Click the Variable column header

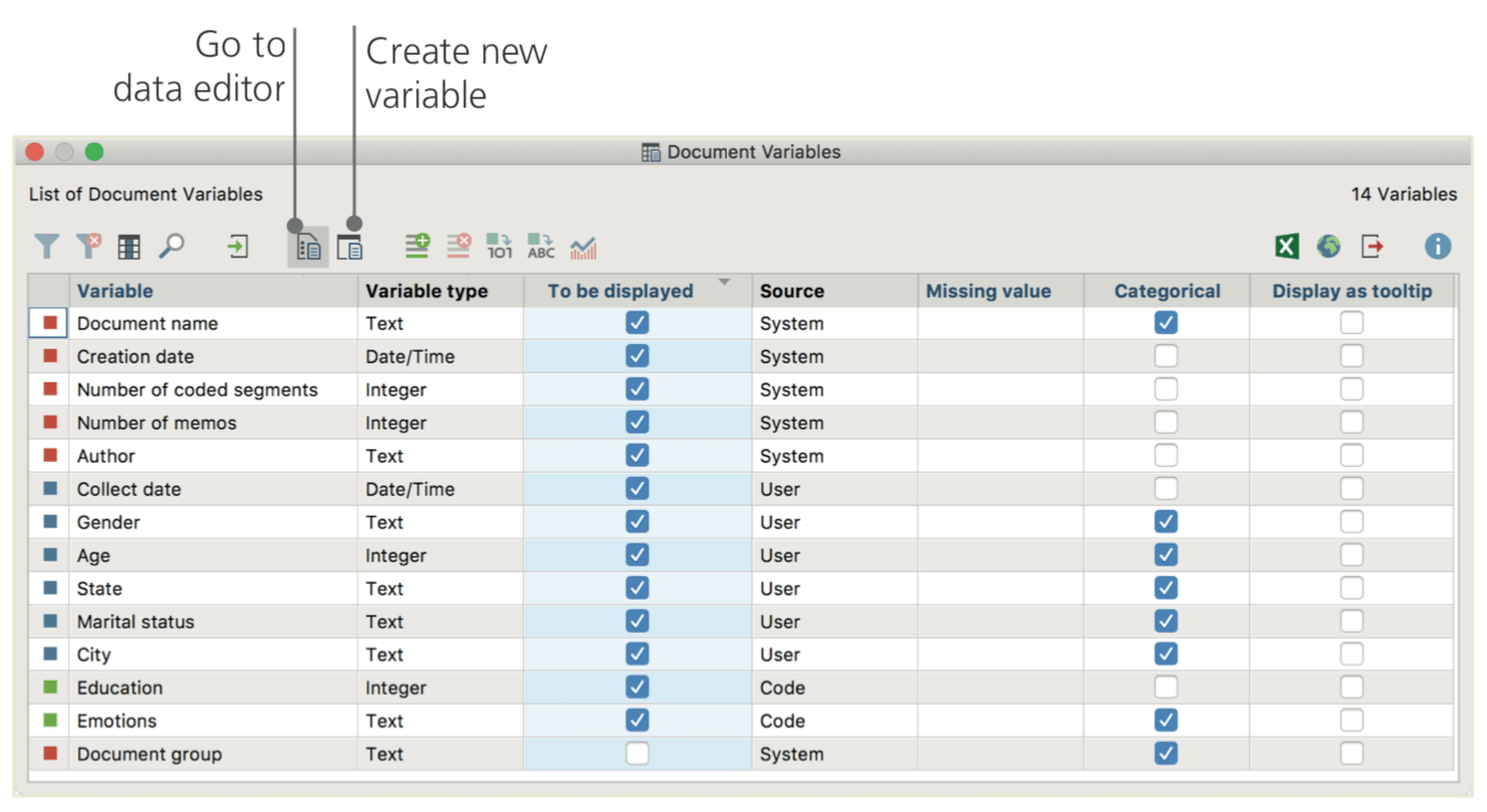click(x=115, y=291)
